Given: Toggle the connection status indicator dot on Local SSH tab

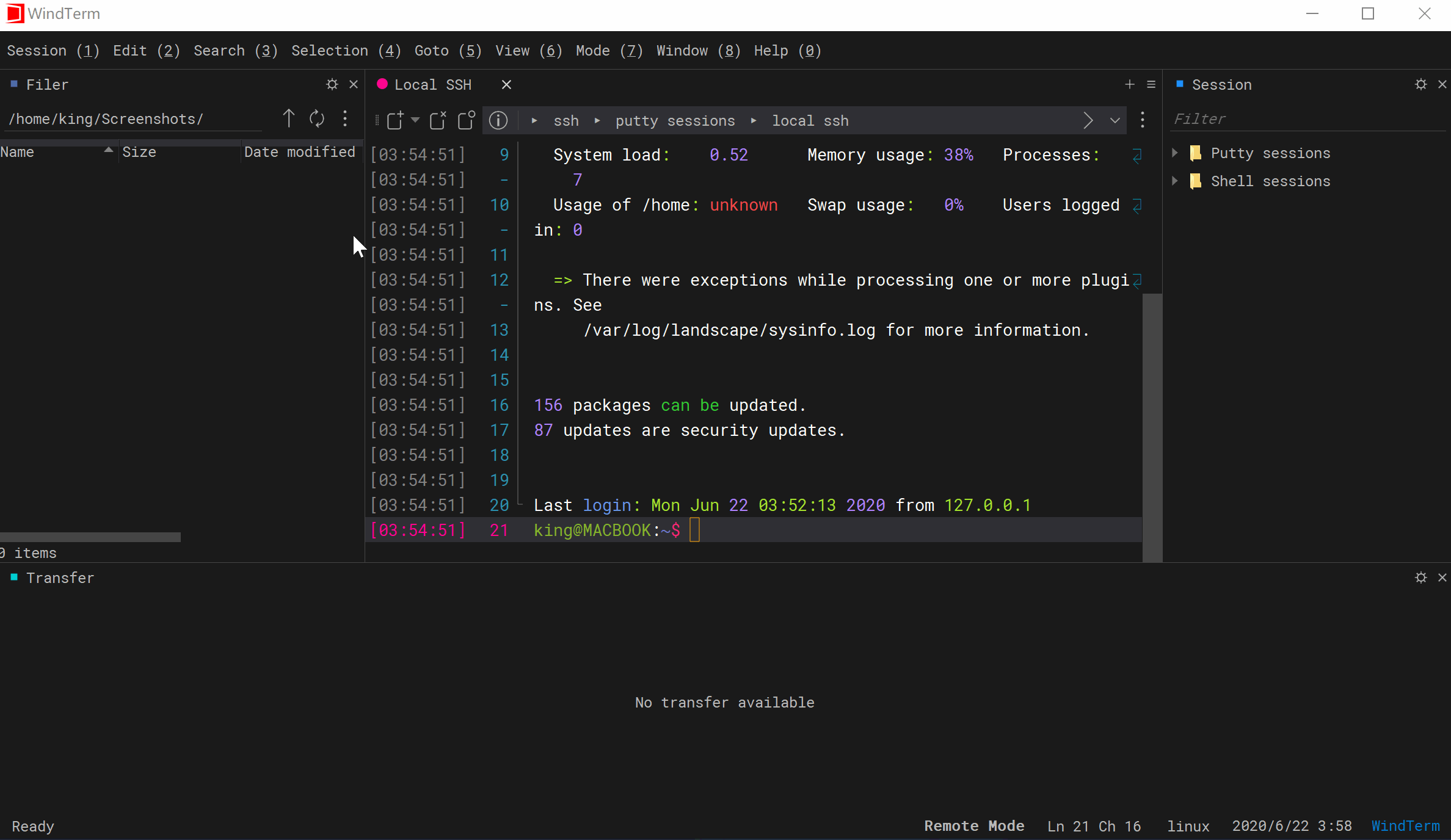Looking at the screenshot, I should 382,84.
